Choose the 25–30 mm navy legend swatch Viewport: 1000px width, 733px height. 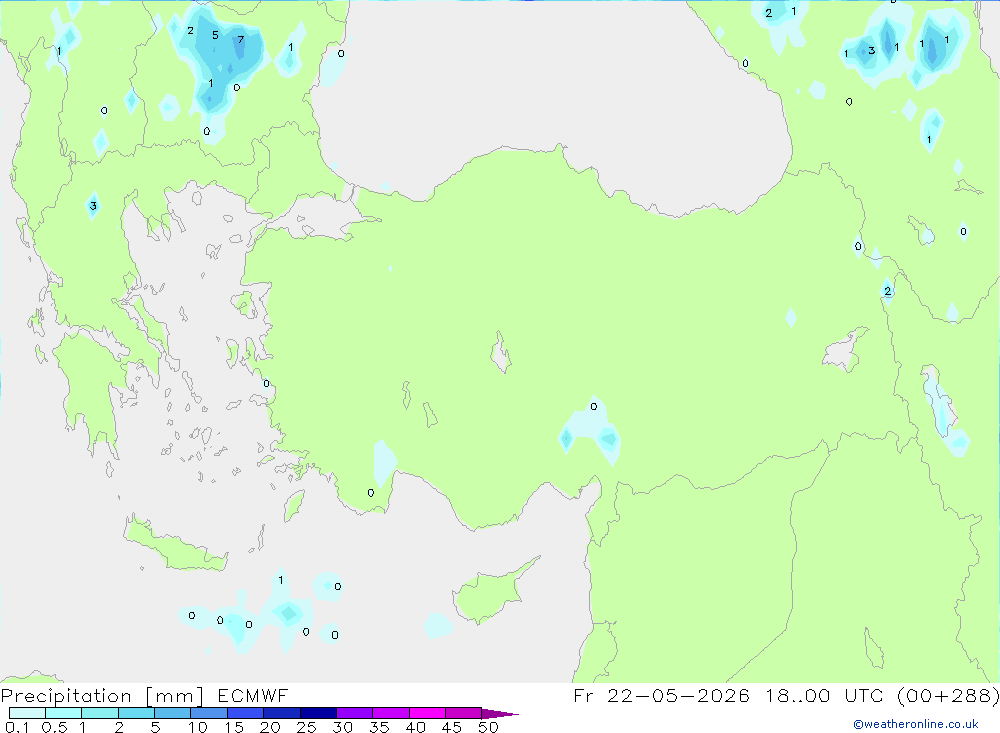point(318,713)
